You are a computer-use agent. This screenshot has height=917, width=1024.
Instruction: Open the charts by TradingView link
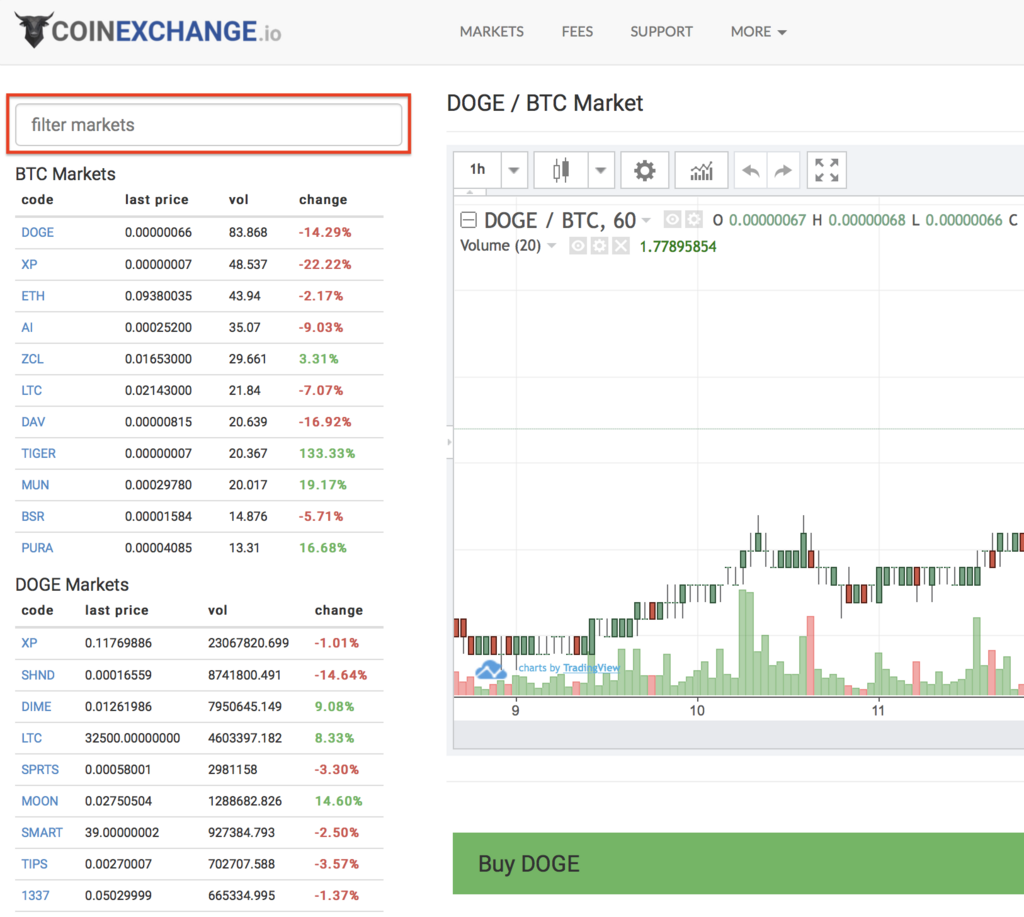point(569,668)
